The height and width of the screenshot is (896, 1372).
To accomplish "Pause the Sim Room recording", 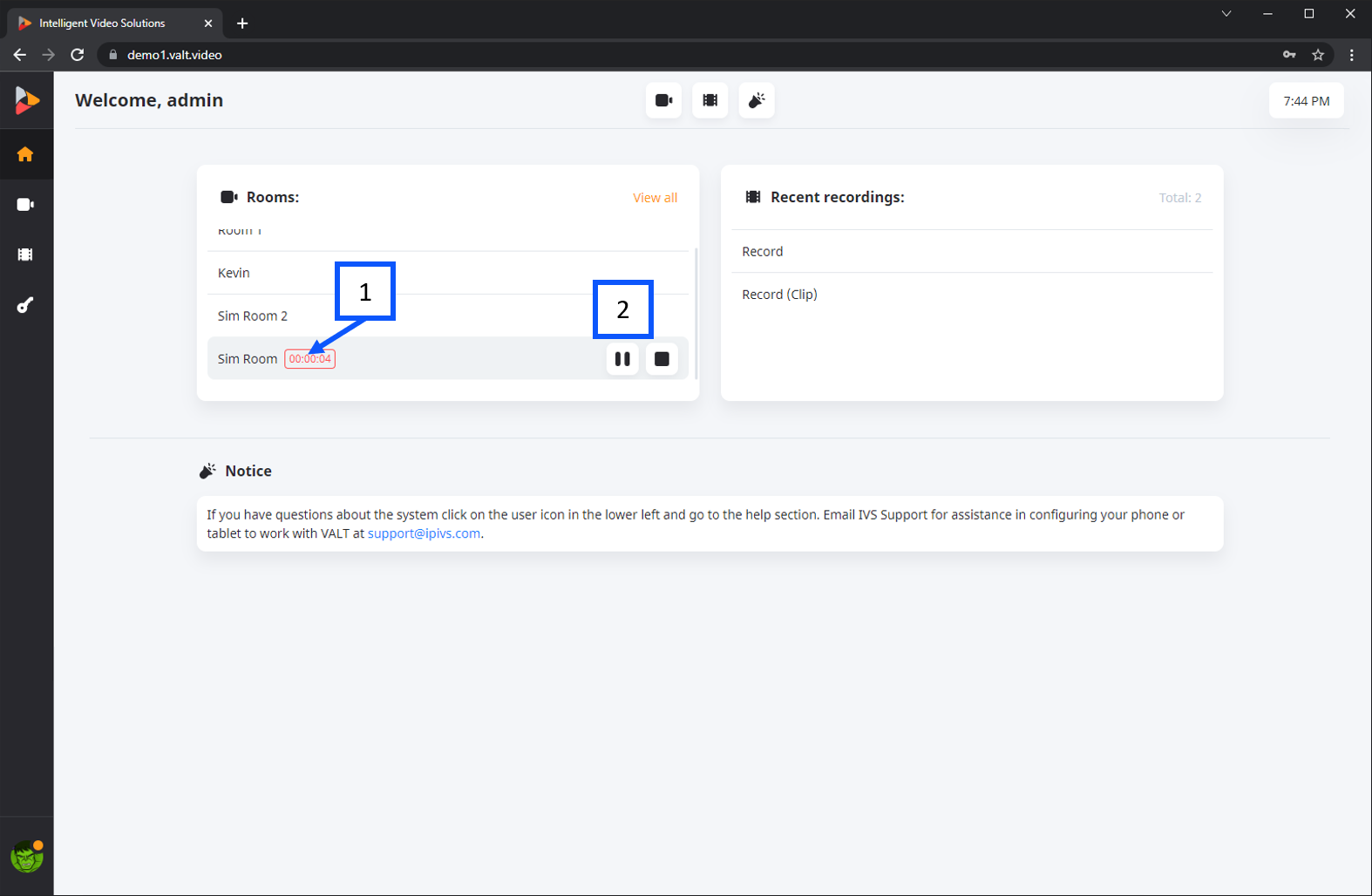I will 622,359.
